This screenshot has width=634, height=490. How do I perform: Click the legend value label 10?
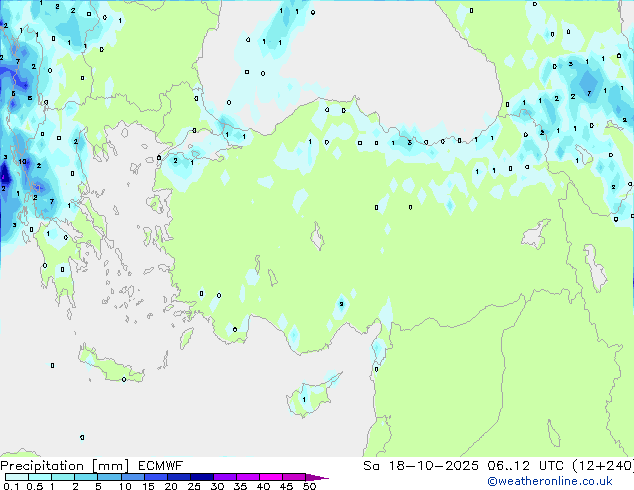[125, 487]
